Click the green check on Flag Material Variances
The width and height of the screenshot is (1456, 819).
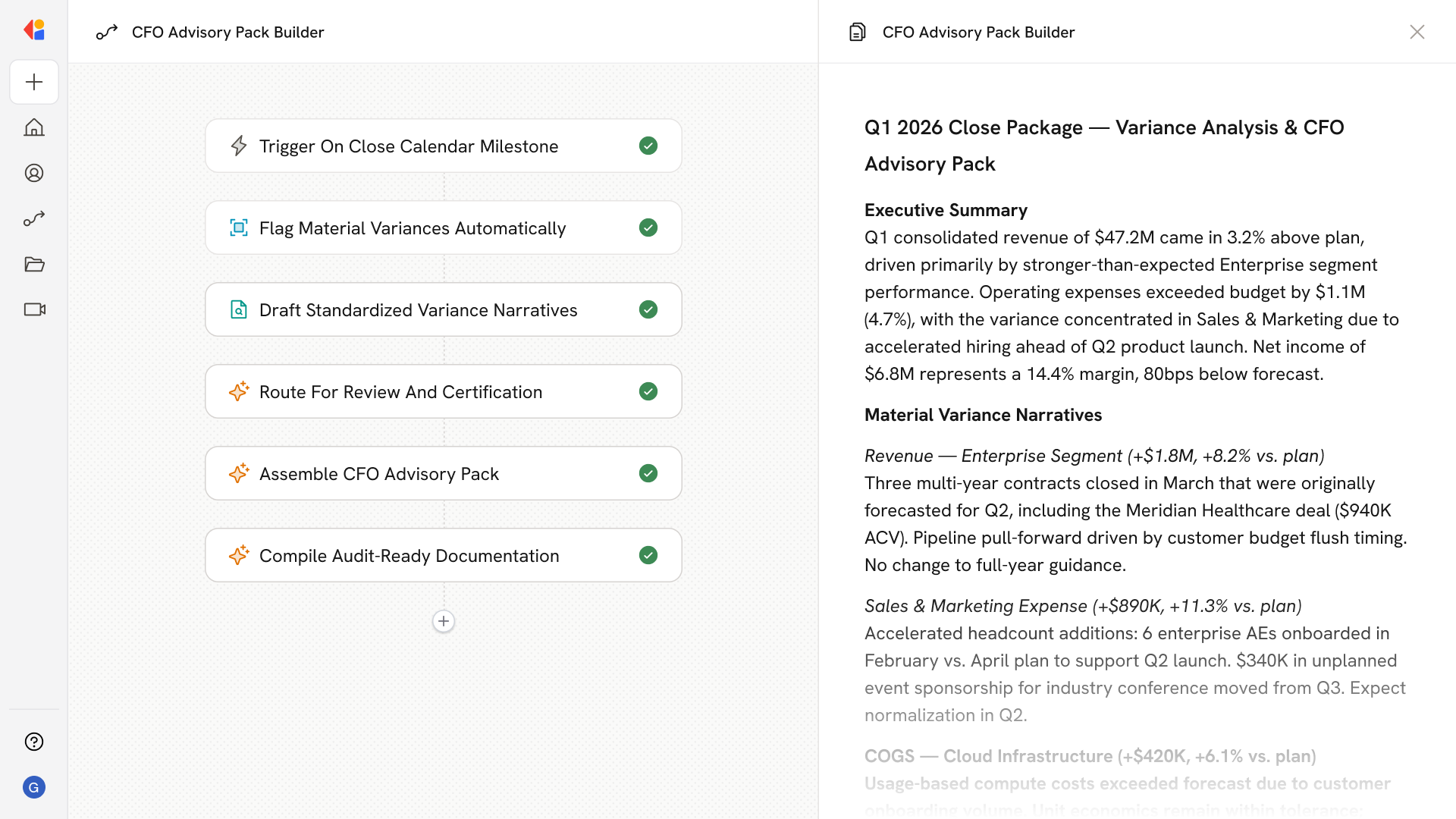[648, 227]
